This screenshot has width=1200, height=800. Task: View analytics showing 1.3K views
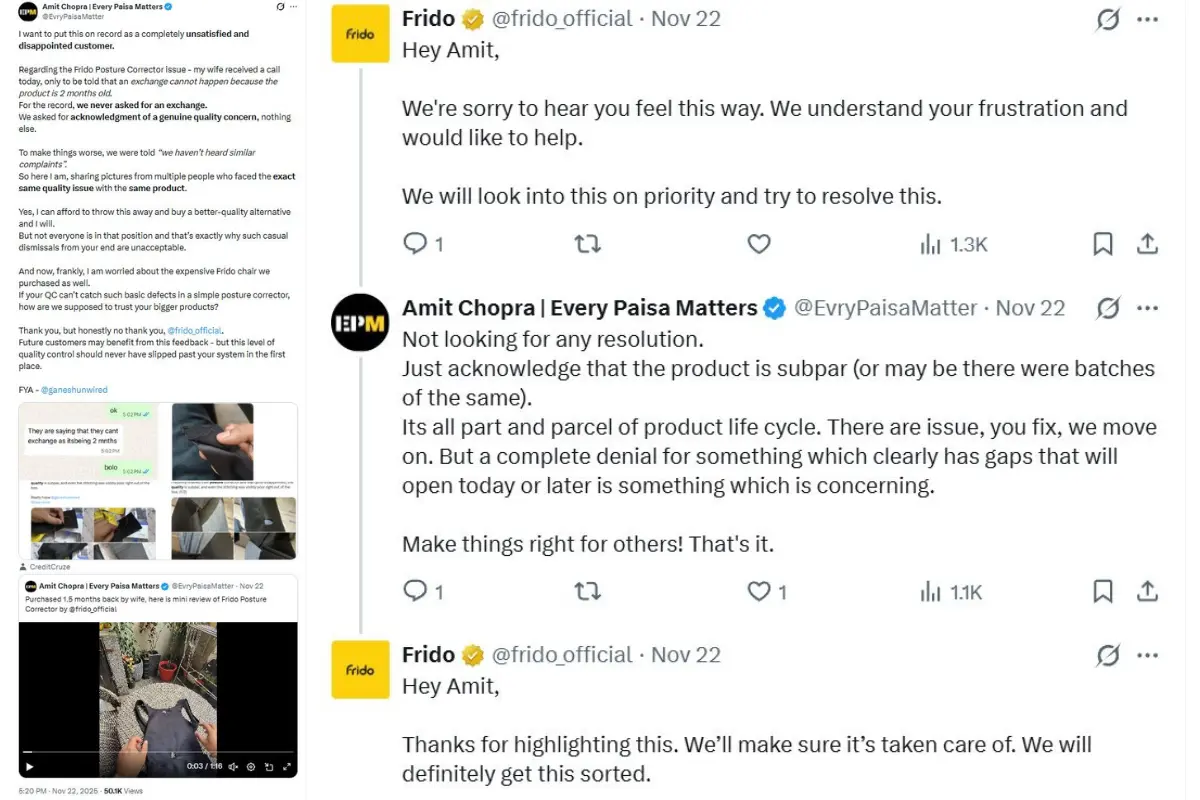[x=953, y=243]
